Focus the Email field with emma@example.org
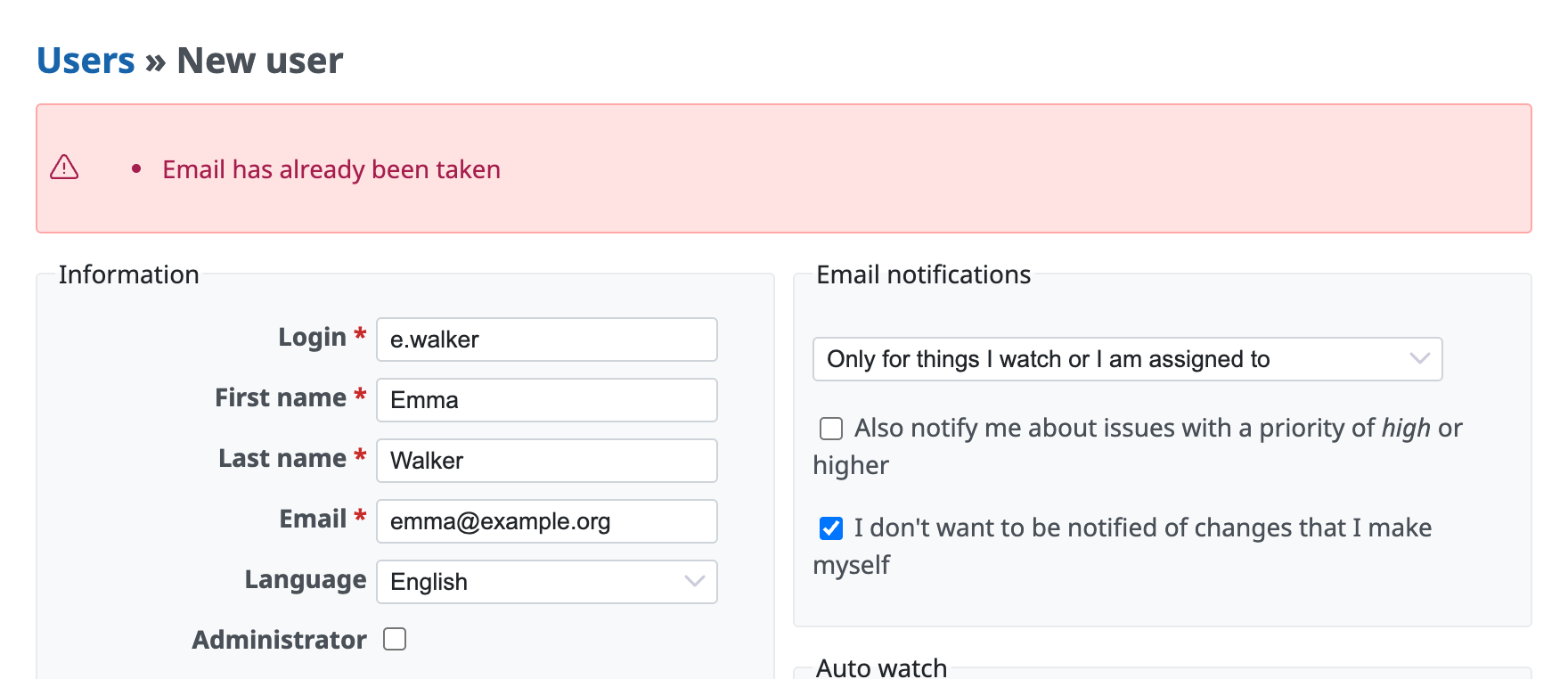Image resolution: width=1568 pixels, height=679 pixels. [x=547, y=521]
